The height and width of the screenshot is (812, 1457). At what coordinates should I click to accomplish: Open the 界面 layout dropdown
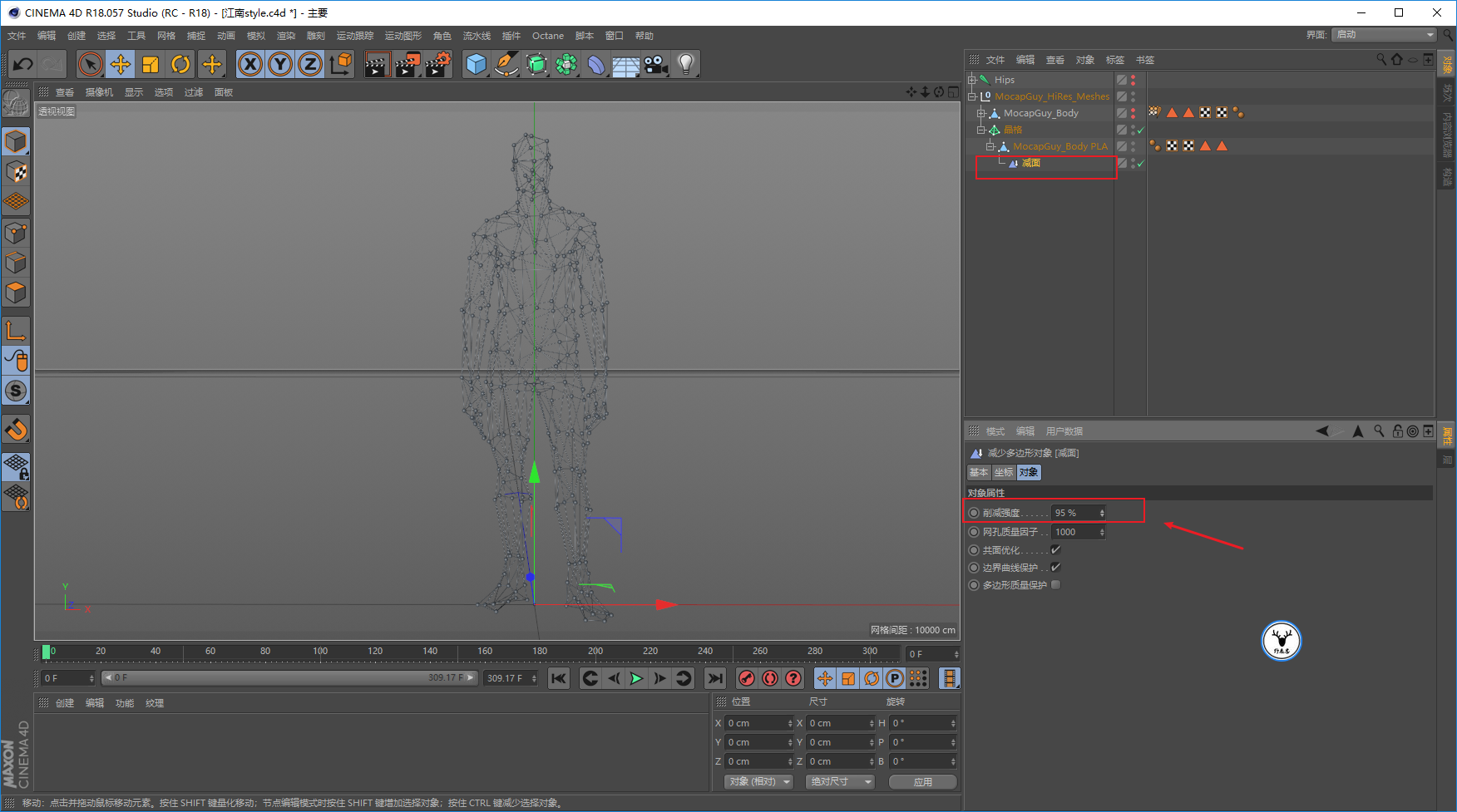[x=1384, y=35]
